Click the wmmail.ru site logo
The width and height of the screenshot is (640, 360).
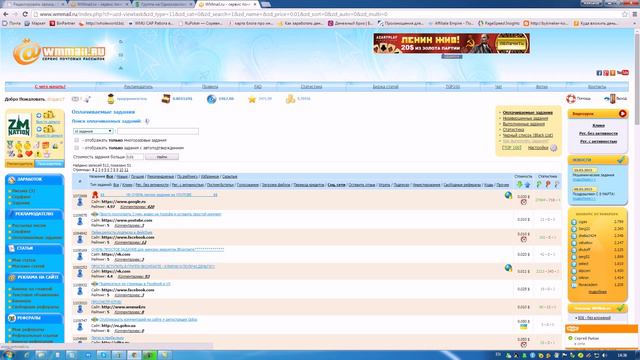tap(59, 52)
